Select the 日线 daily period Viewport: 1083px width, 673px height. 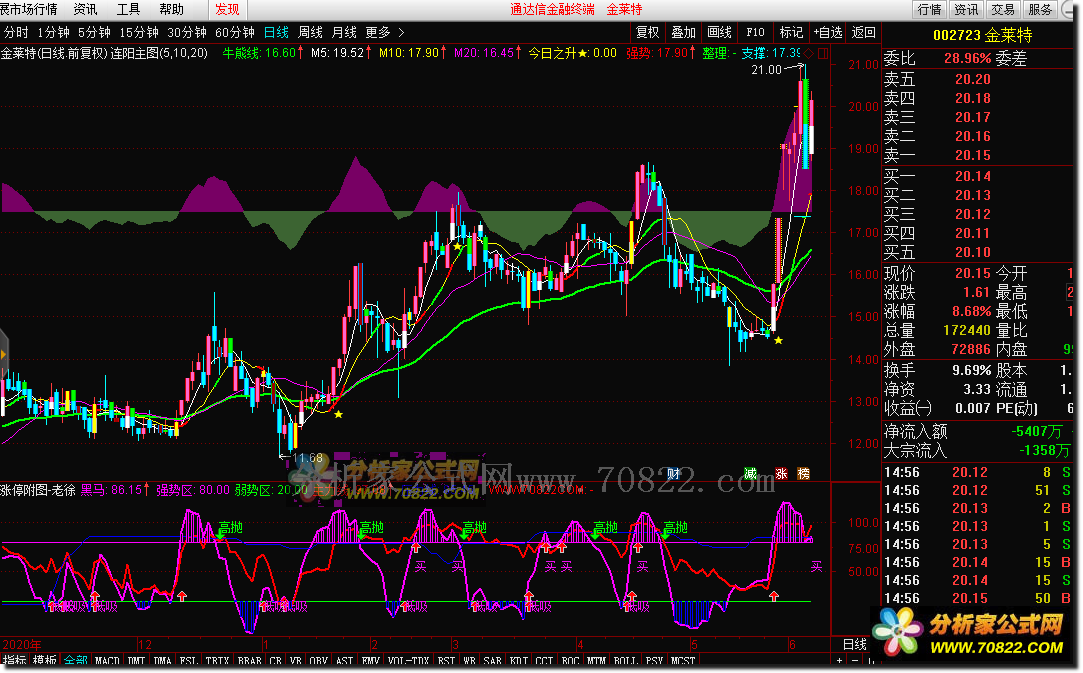coord(276,32)
